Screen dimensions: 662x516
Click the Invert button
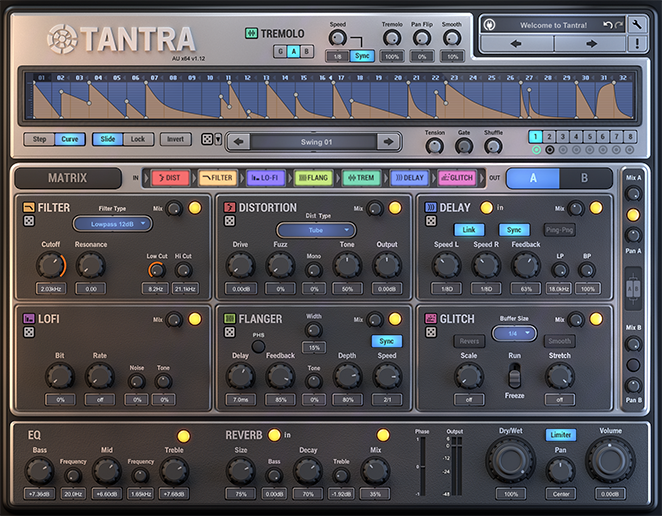point(176,140)
